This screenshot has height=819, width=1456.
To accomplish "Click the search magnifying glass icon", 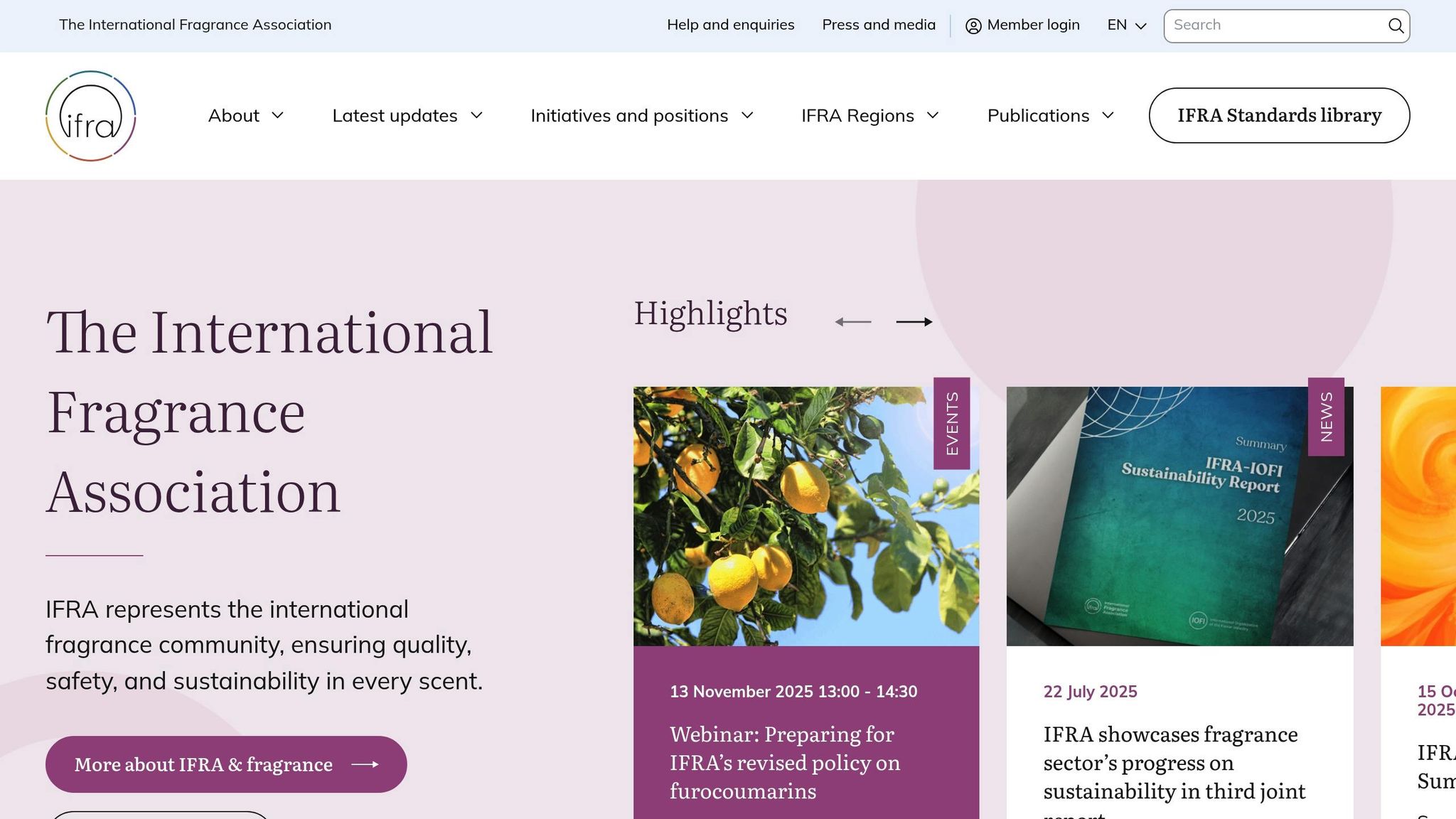I will click(x=1396, y=25).
